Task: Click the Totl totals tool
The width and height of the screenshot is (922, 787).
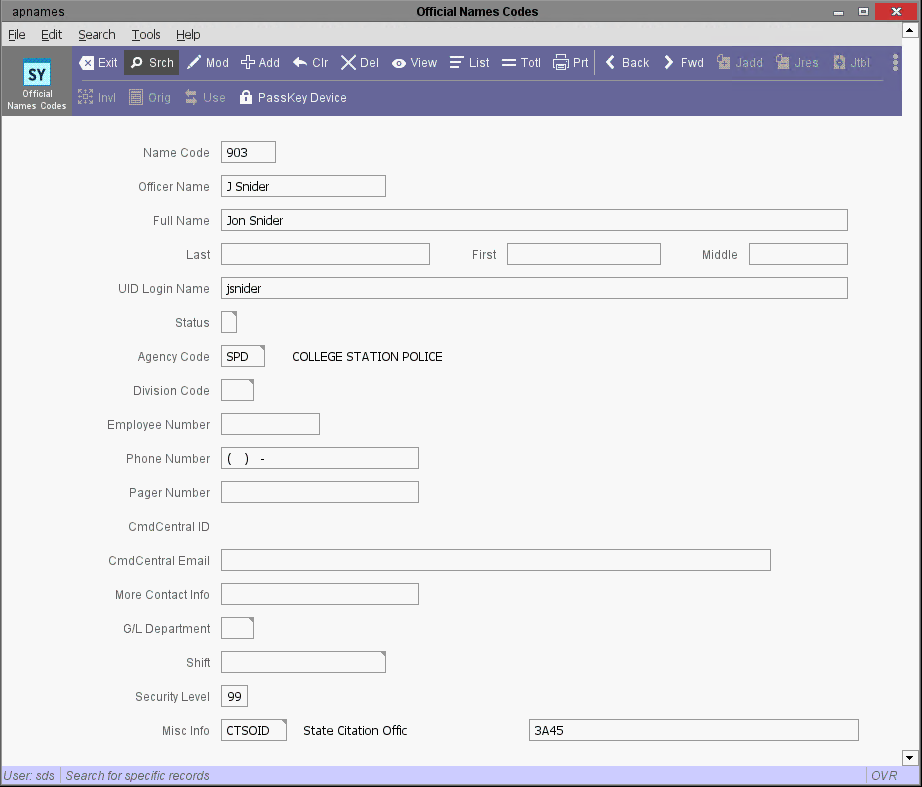Action: 520,62
